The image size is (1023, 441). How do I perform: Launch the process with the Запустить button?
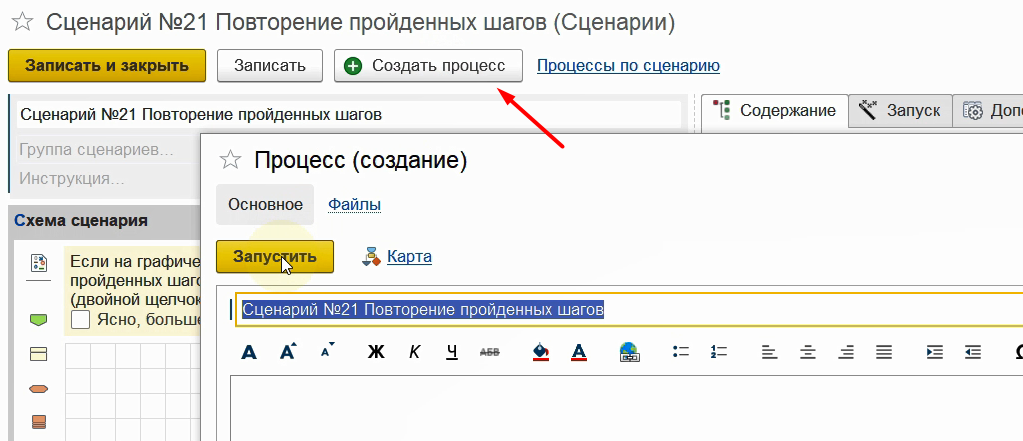(x=275, y=256)
